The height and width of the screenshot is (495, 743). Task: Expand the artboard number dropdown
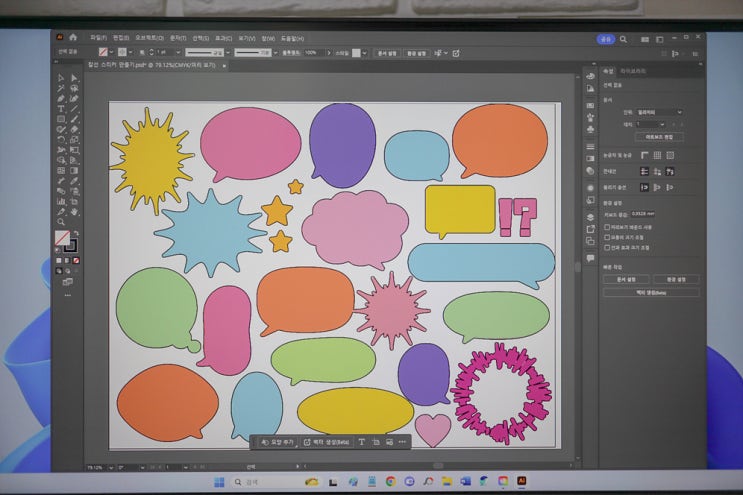pyautogui.click(x=650, y=124)
